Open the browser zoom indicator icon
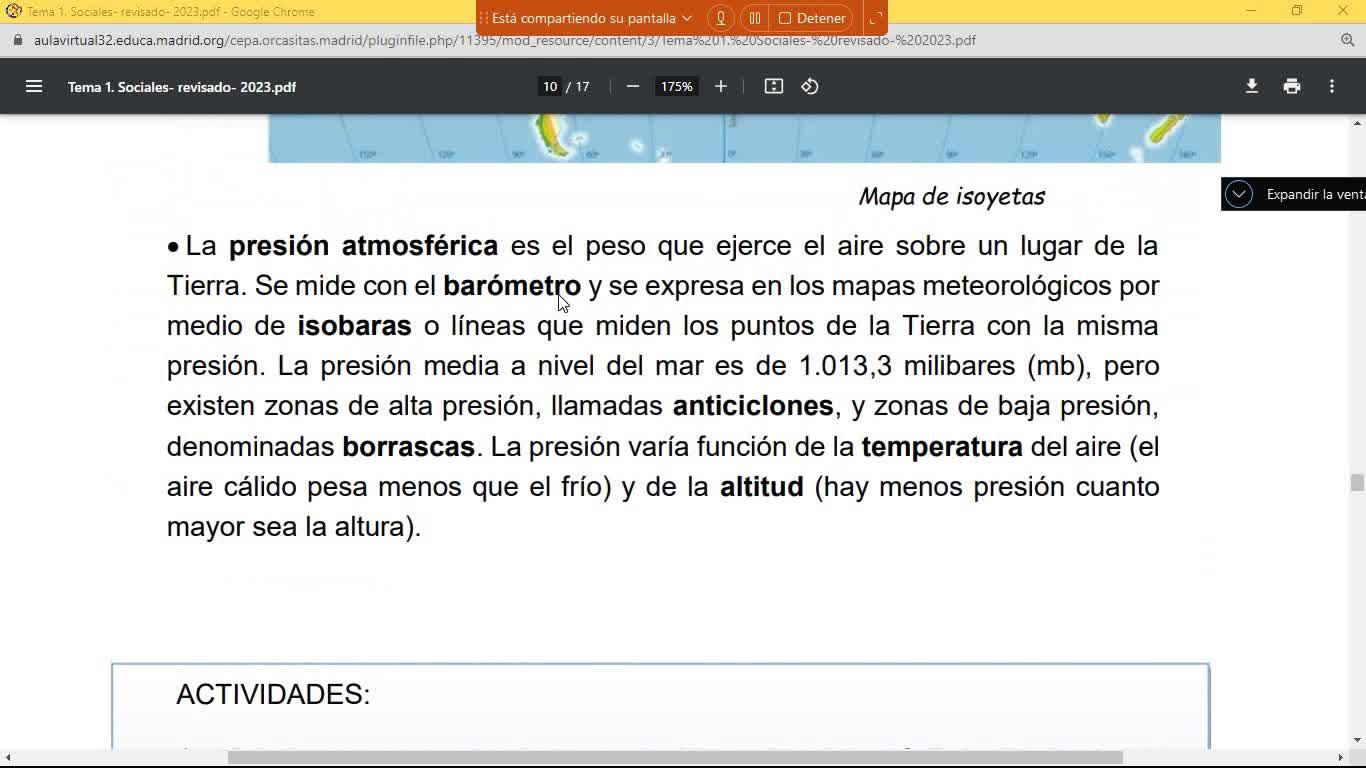This screenshot has height=768, width=1366. coord(1347,40)
